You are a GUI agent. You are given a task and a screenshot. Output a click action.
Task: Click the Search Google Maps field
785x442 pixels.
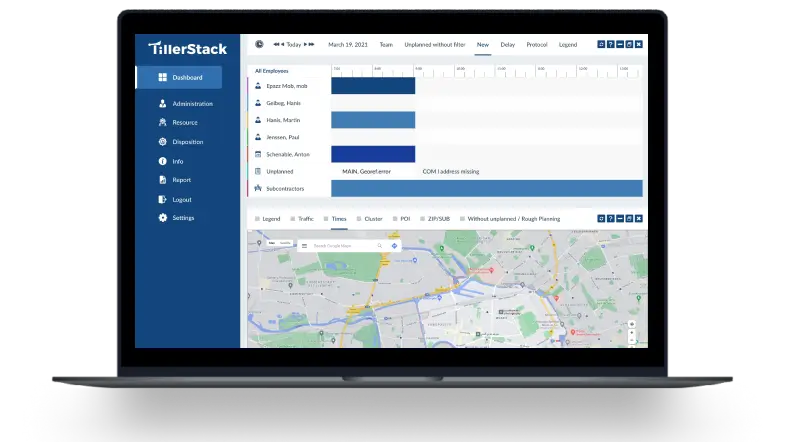(x=340, y=245)
